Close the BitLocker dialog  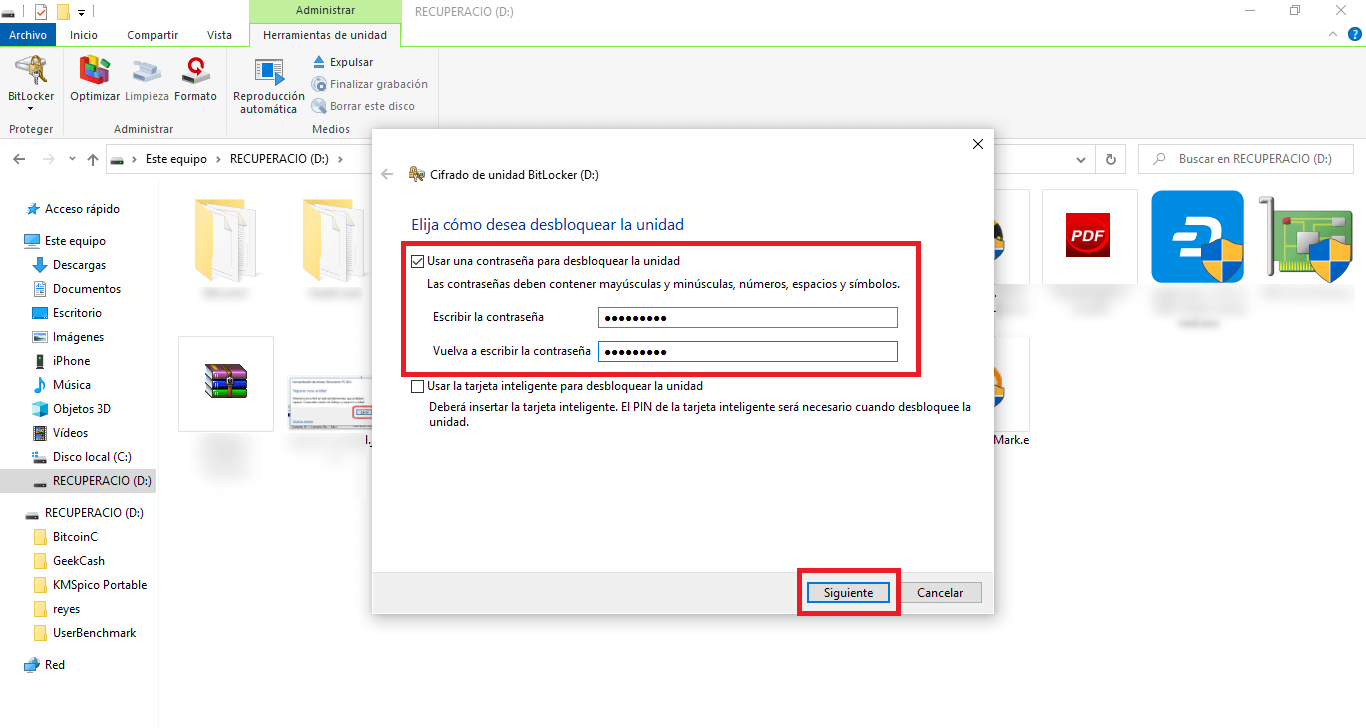coord(978,144)
